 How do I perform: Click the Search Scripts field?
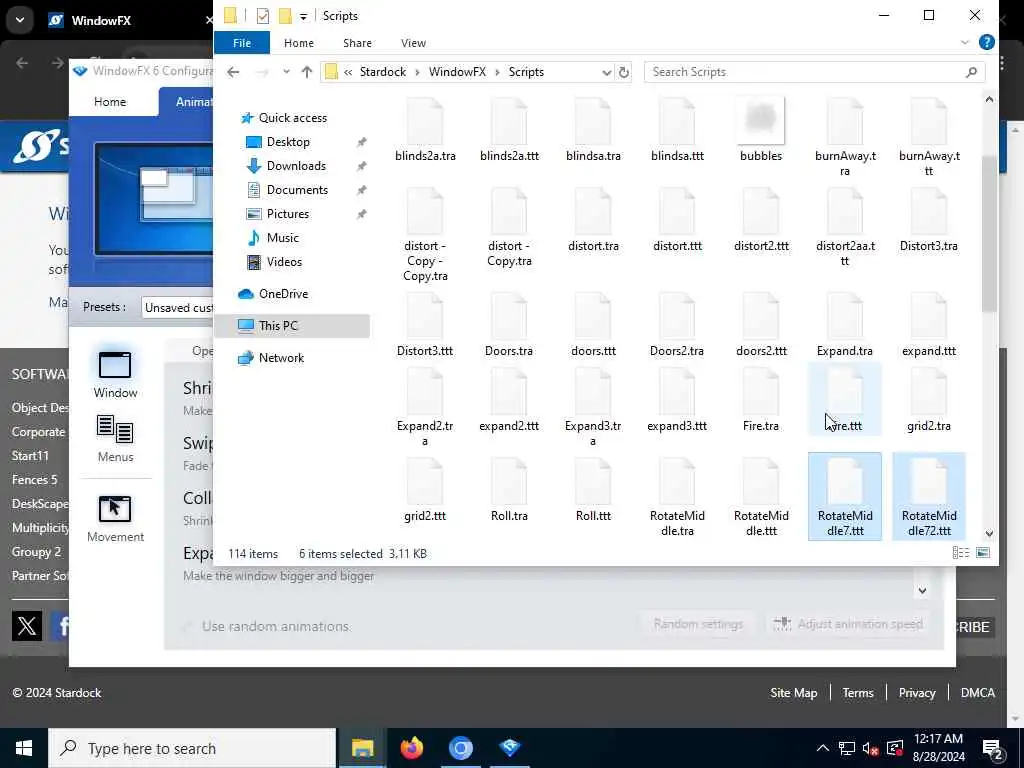[x=814, y=72]
